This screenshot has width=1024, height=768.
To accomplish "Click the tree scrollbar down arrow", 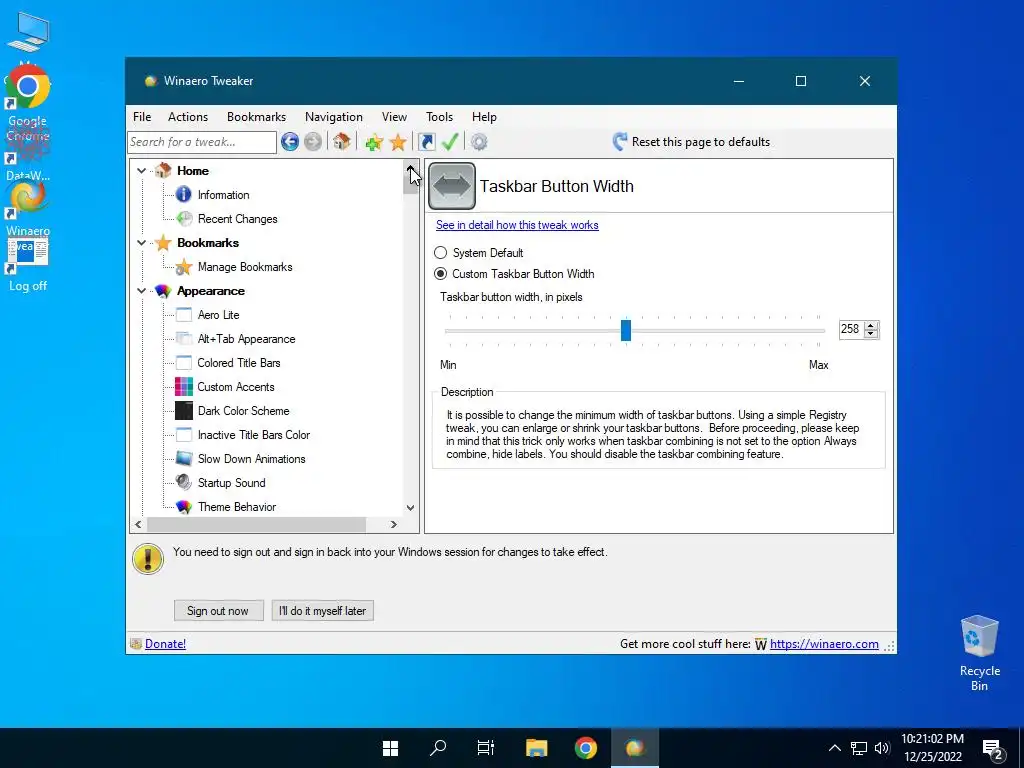I will coord(410,507).
